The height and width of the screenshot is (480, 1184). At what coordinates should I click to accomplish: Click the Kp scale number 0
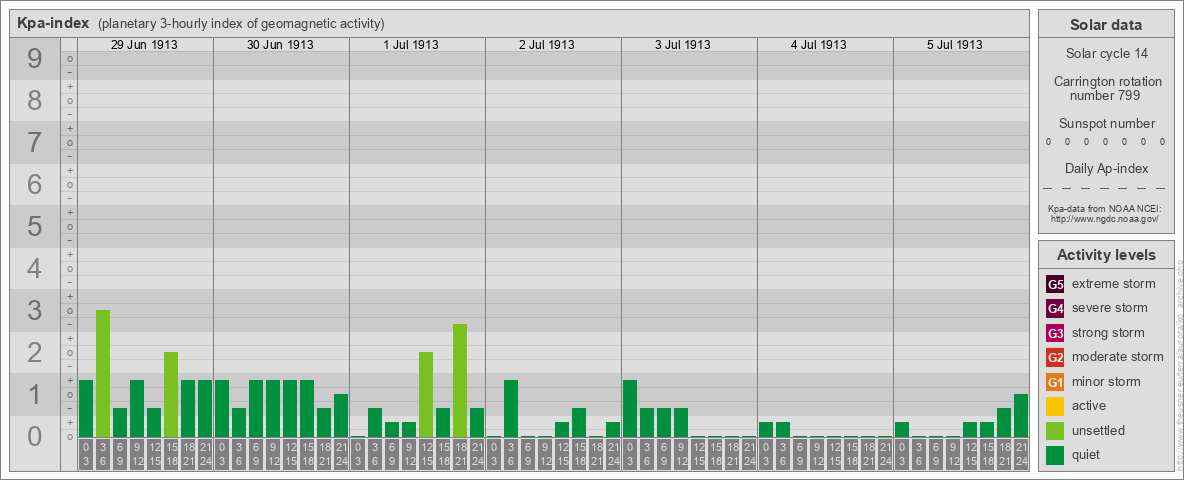[x=35, y=436]
